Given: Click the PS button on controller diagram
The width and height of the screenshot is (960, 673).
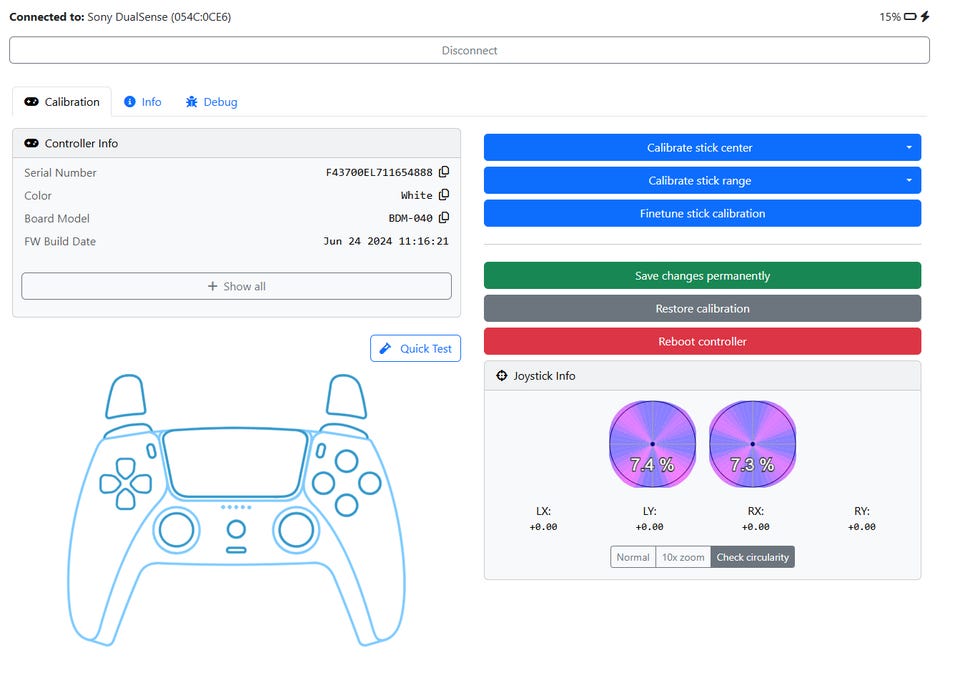Looking at the screenshot, I should (236, 529).
